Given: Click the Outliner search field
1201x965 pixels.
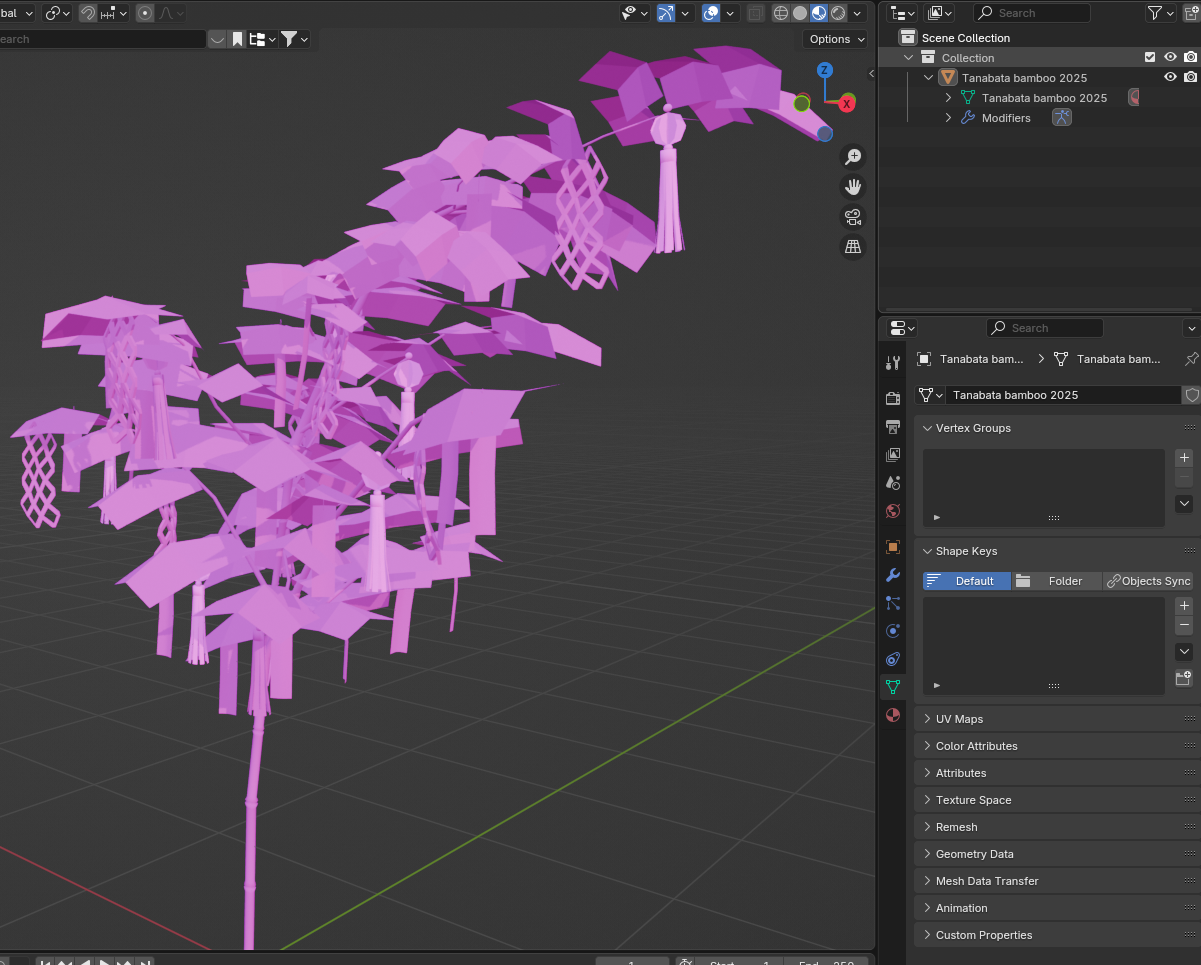Looking at the screenshot, I should (x=1032, y=13).
